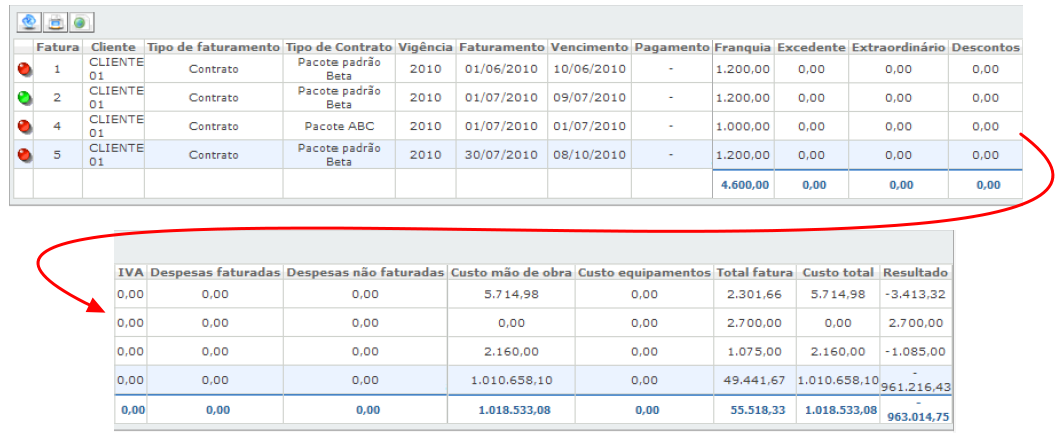Click the Total fatura column header
The image size is (1059, 441).
coord(755,272)
